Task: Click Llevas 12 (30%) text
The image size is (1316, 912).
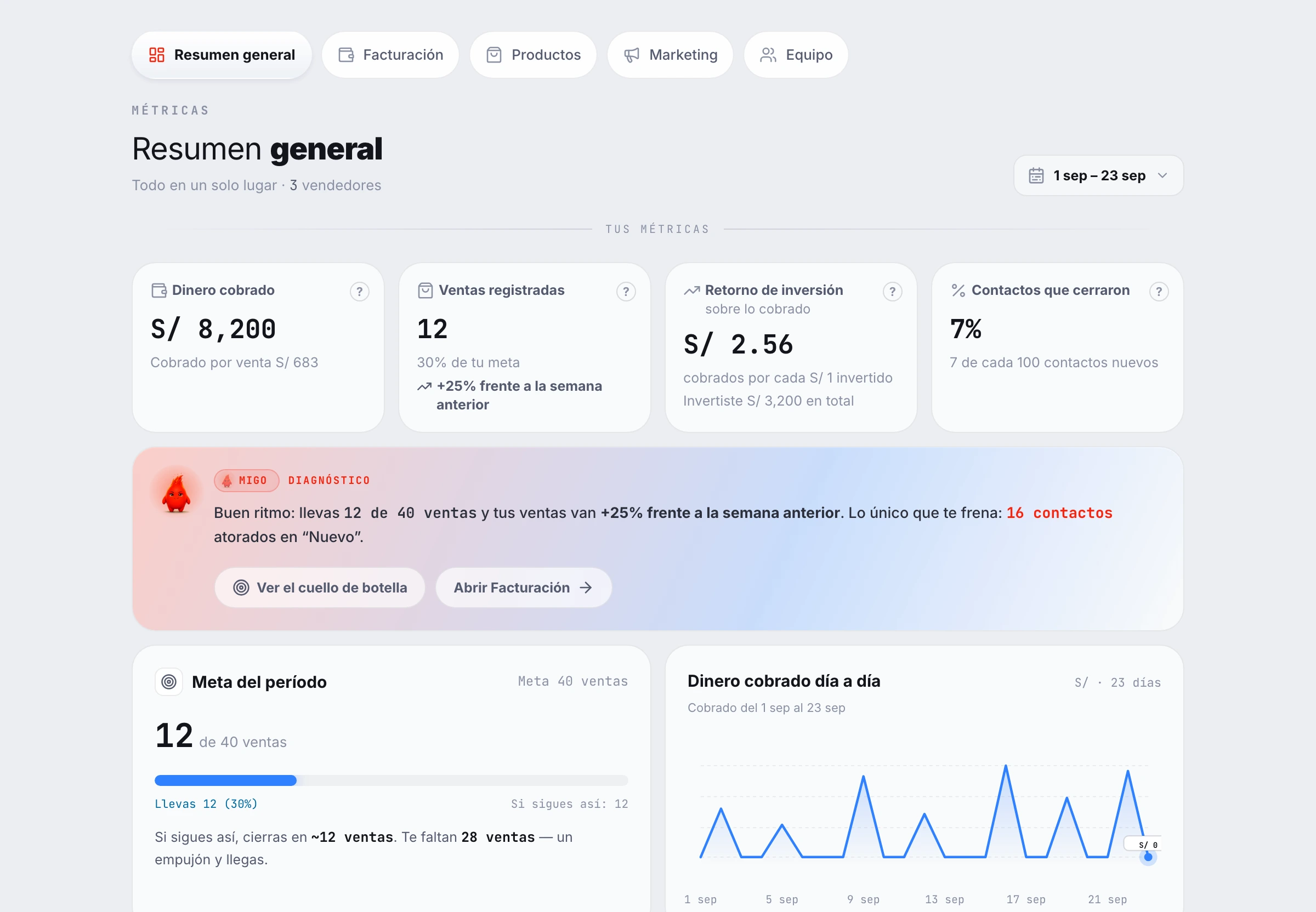Action: (206, 804)
